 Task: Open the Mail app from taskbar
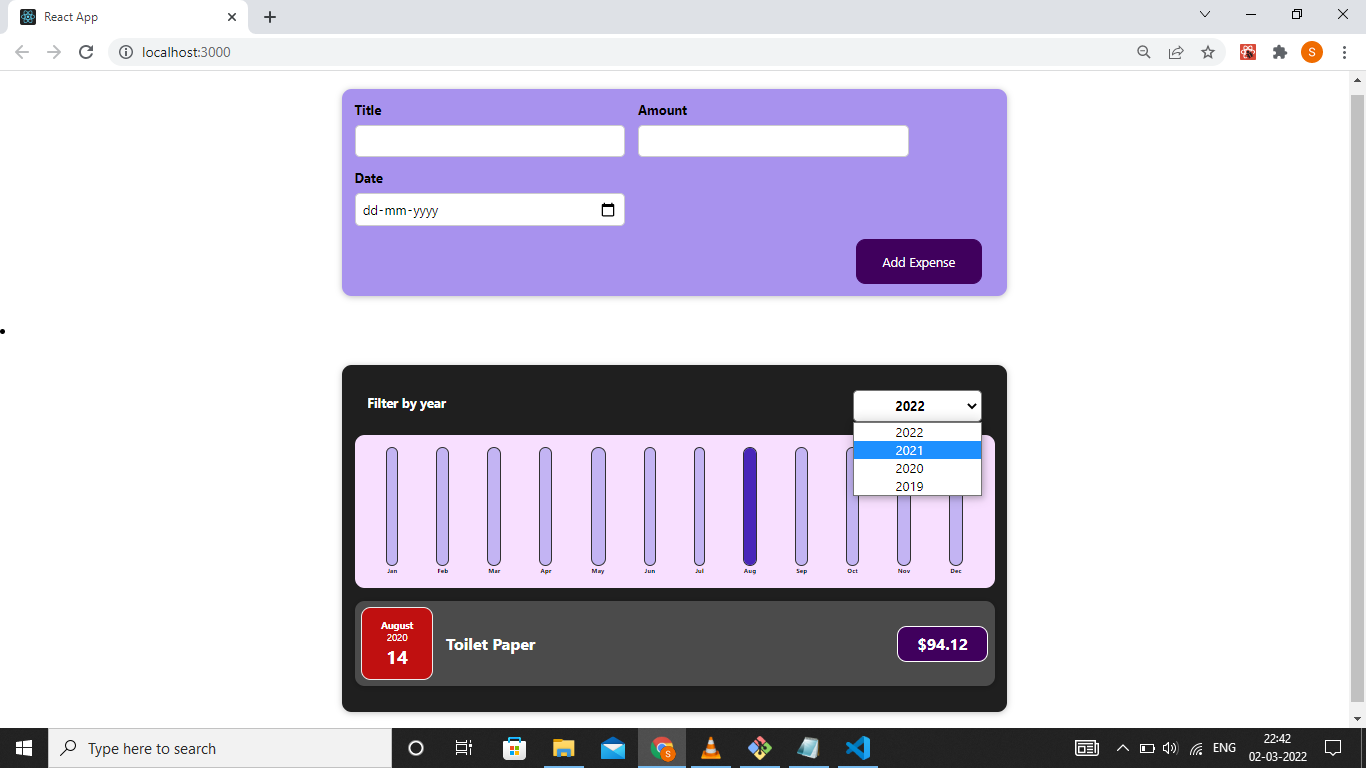613,748
